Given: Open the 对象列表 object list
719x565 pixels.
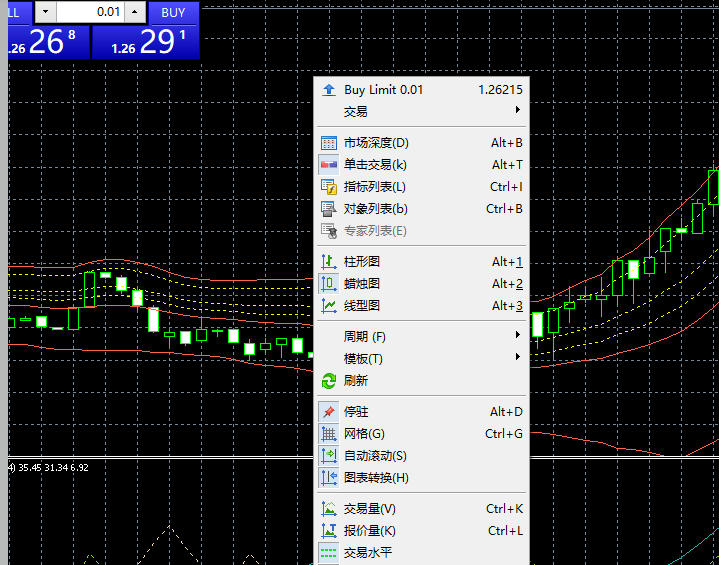Looking at the screenshot, I should [375, 209].
